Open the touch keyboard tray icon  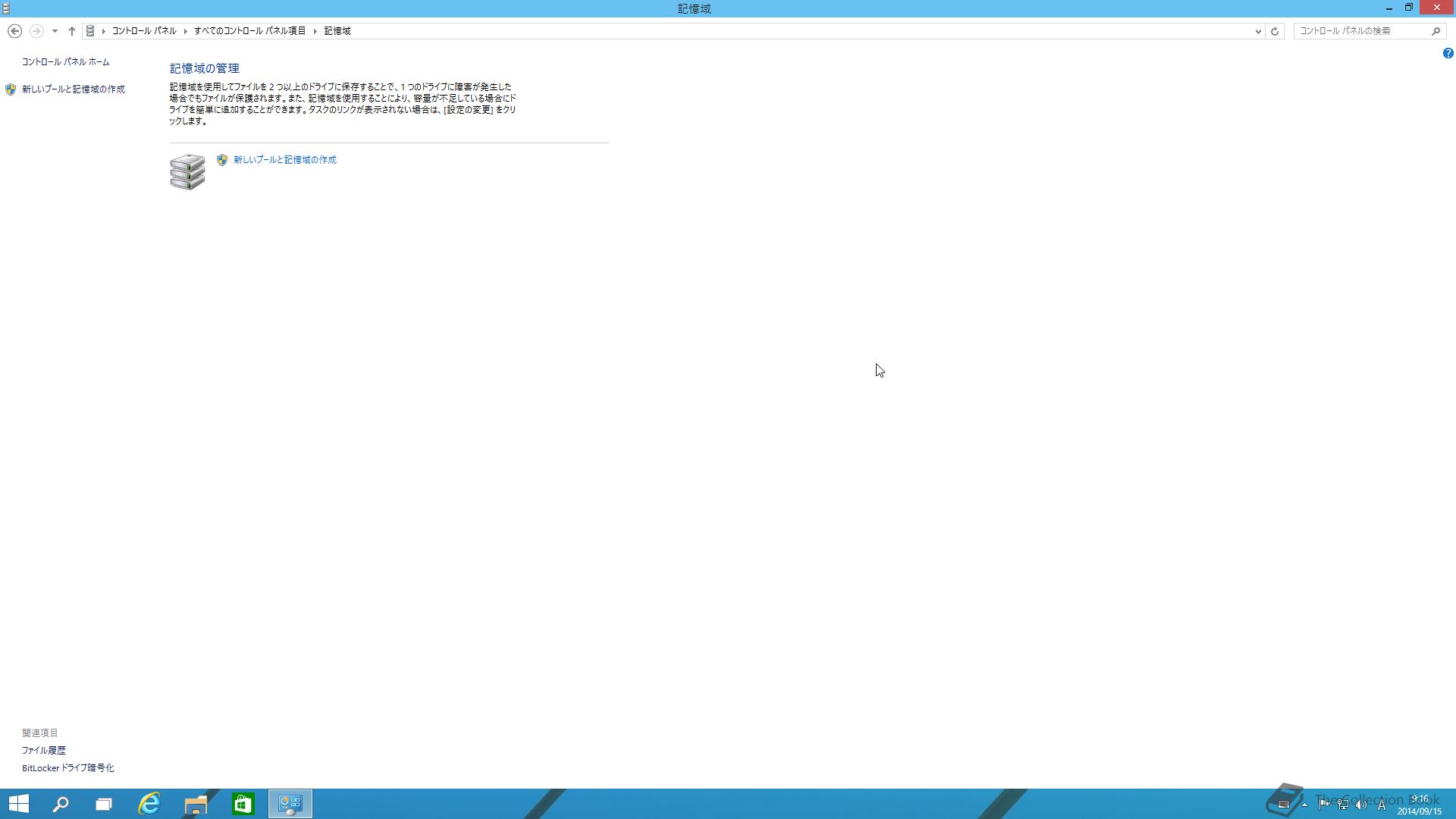[x=1284, y=805]
